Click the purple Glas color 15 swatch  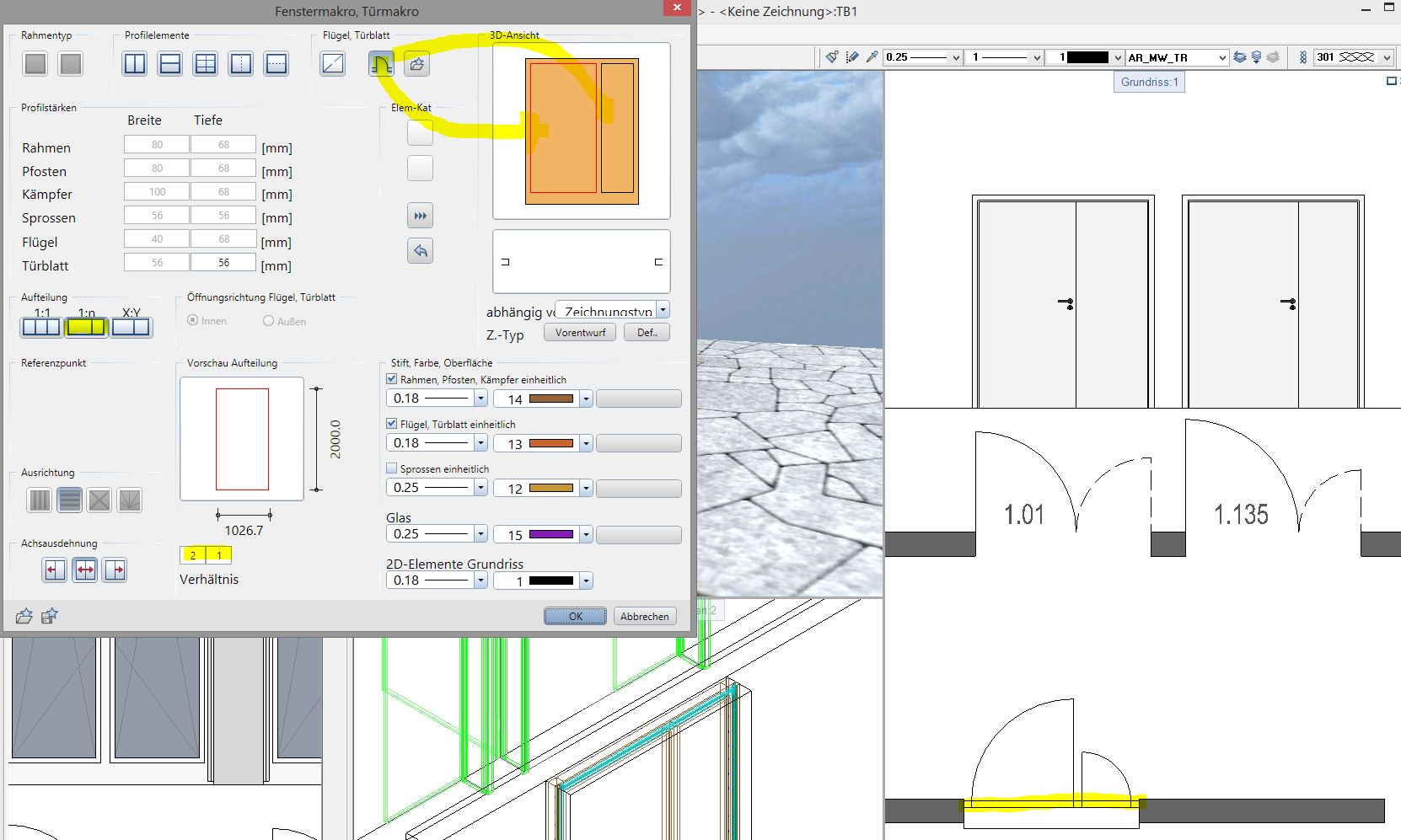point(551,534)
